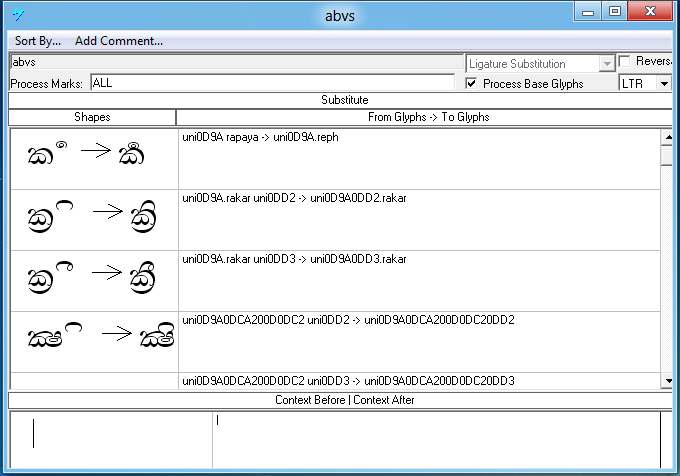Close the abvs window
This screenshot has width=680, height=476.
point(650,12)
